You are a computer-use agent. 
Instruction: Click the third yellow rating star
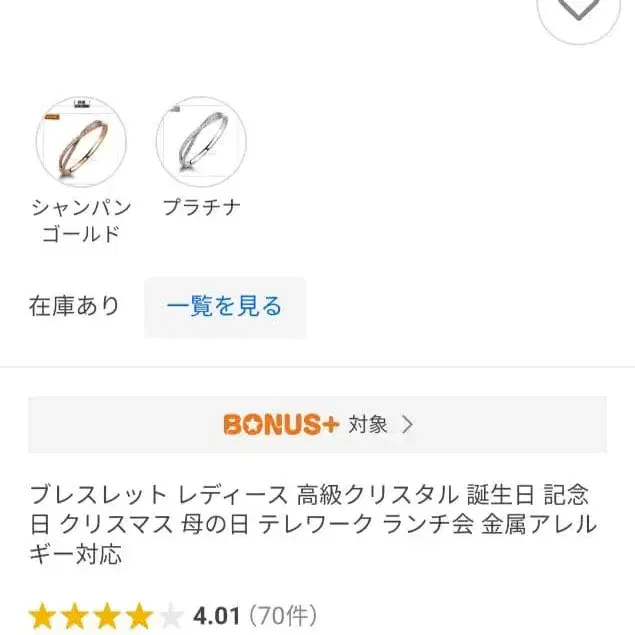coord(107,613)
